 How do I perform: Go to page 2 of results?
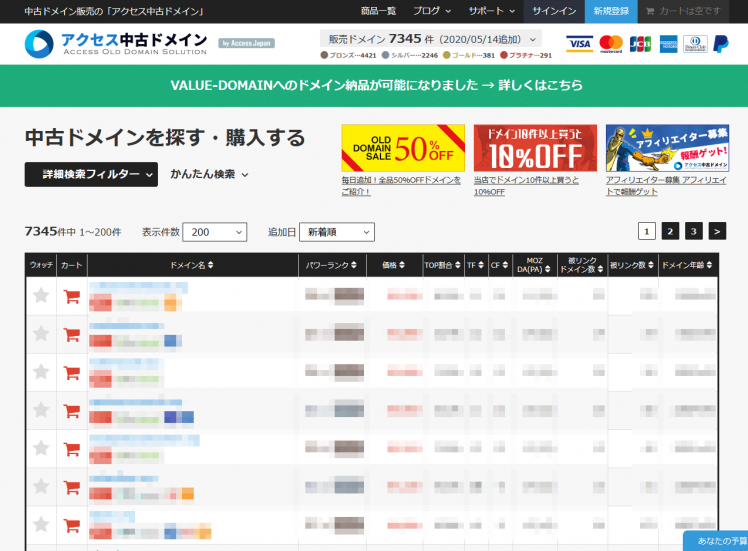(670, 231)
